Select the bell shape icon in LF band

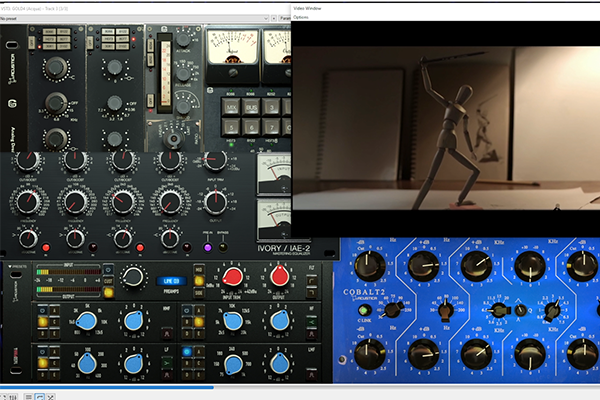coord(167,375)
